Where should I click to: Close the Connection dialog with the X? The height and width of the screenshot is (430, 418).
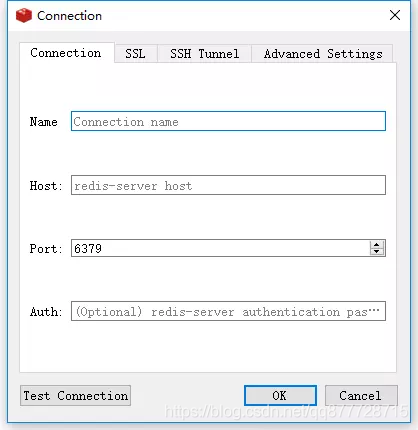point(395,15)
